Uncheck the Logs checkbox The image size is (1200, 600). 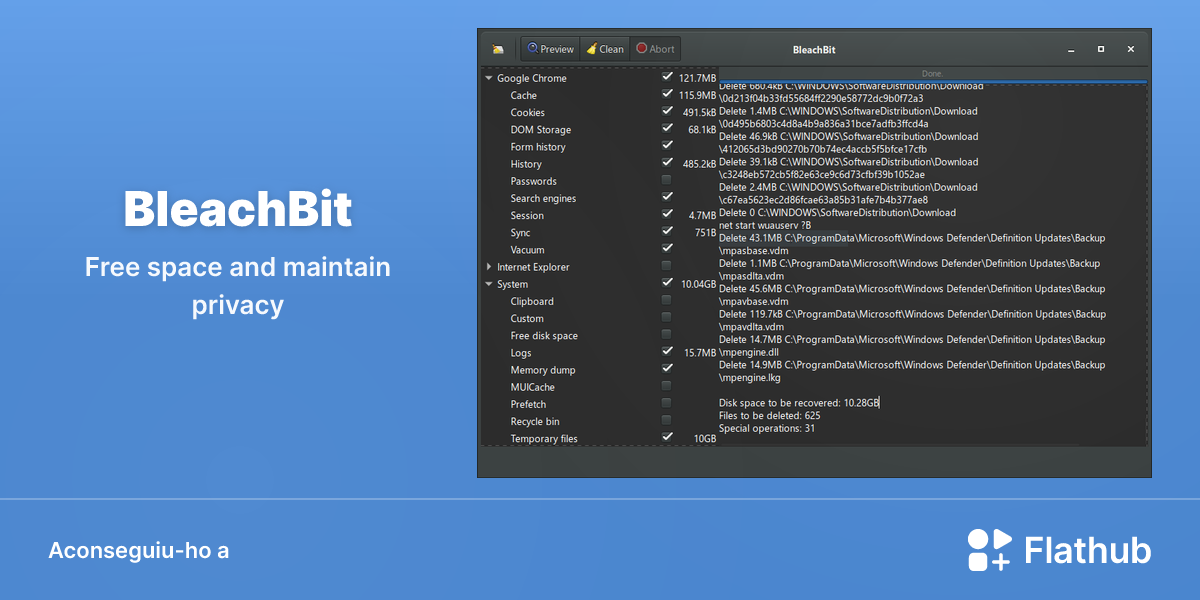[667, 351]
